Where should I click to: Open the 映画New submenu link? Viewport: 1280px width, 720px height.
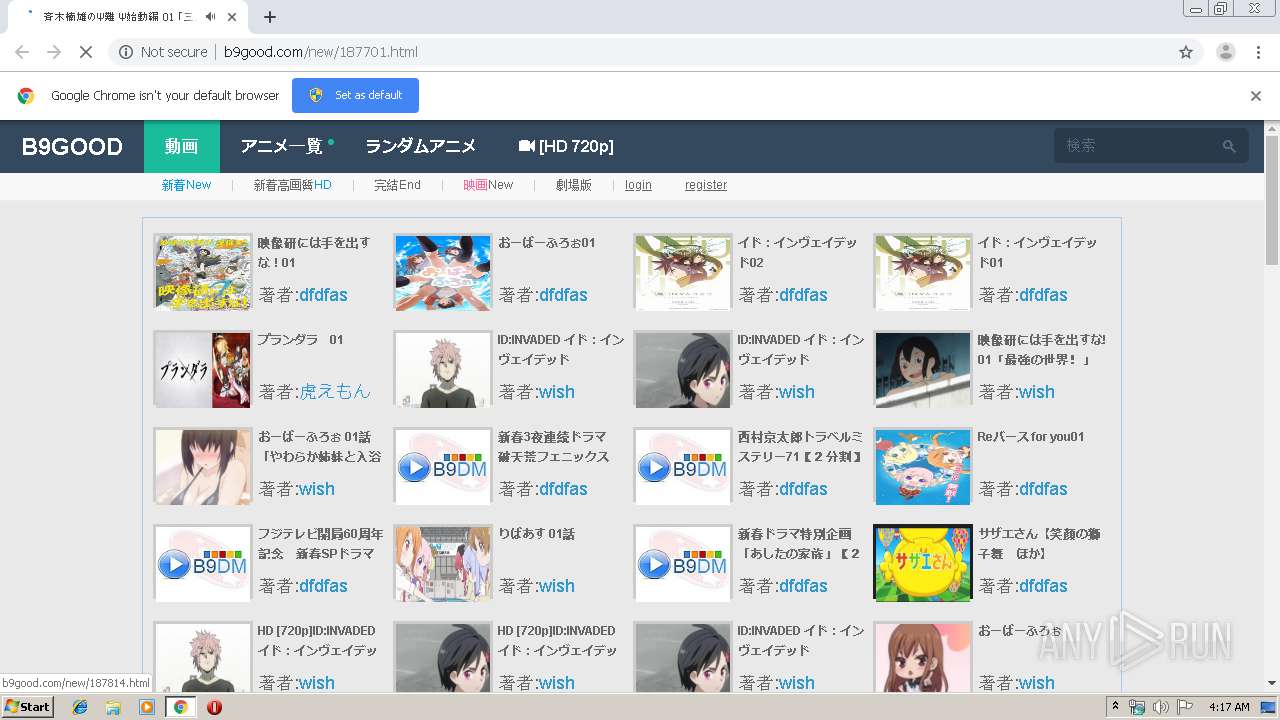(488, 185)
